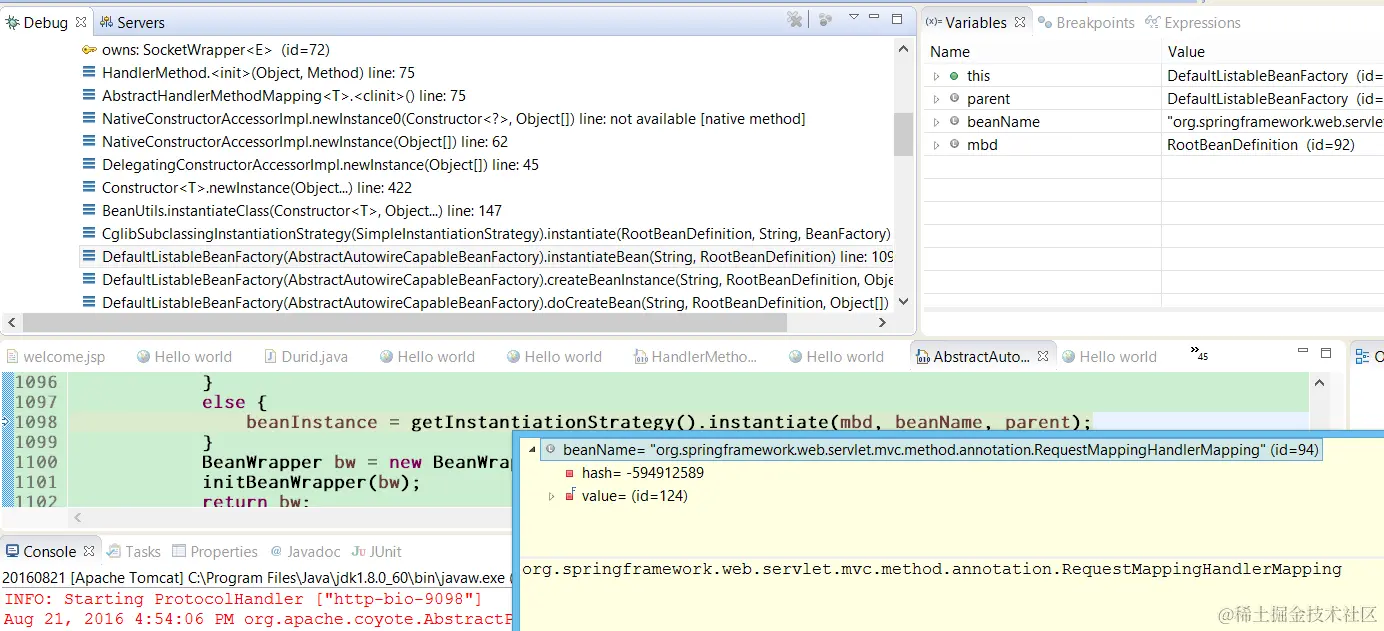Expand the 'mbd' variable

[x=936, y=145]
